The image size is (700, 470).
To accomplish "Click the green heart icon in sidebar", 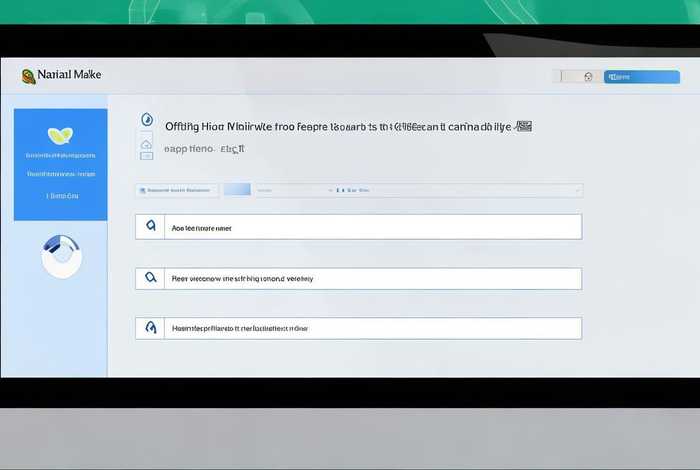I will point(60,135).
